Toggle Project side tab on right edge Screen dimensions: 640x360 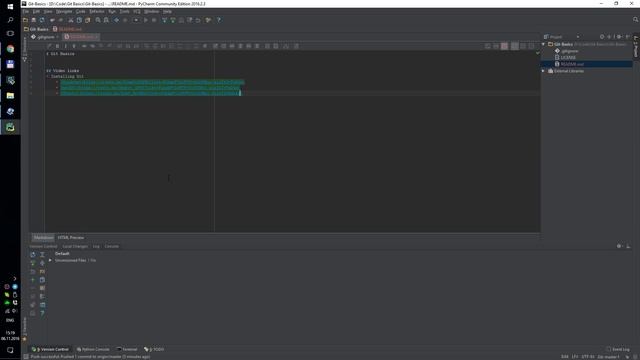[636, 47]
